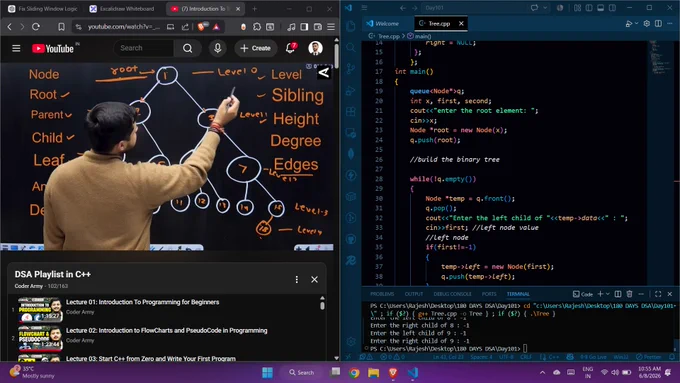Open a new browser tab with plus
680x383 pixels.
(x=255, y=9)
